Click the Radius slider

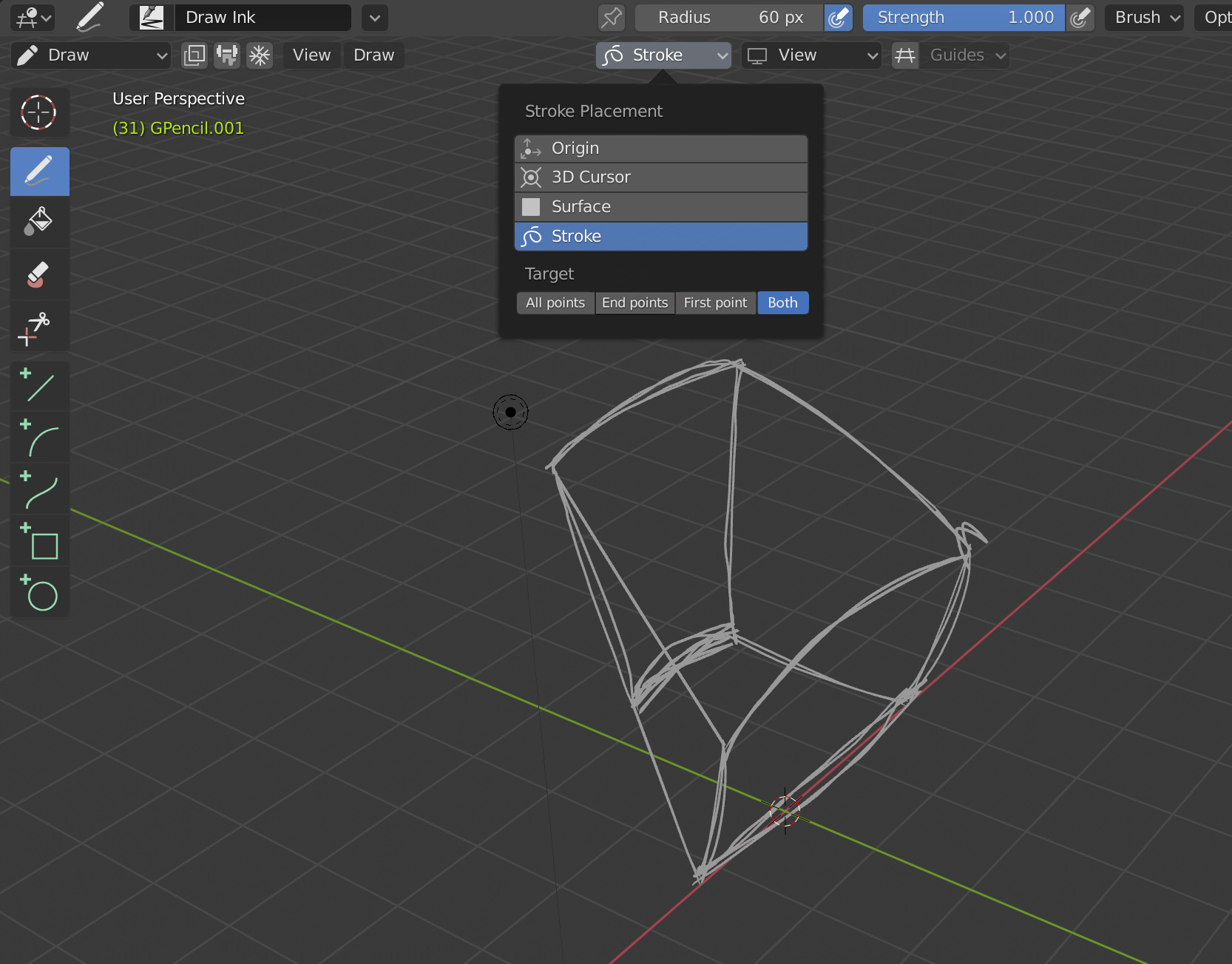pos(728,18)
